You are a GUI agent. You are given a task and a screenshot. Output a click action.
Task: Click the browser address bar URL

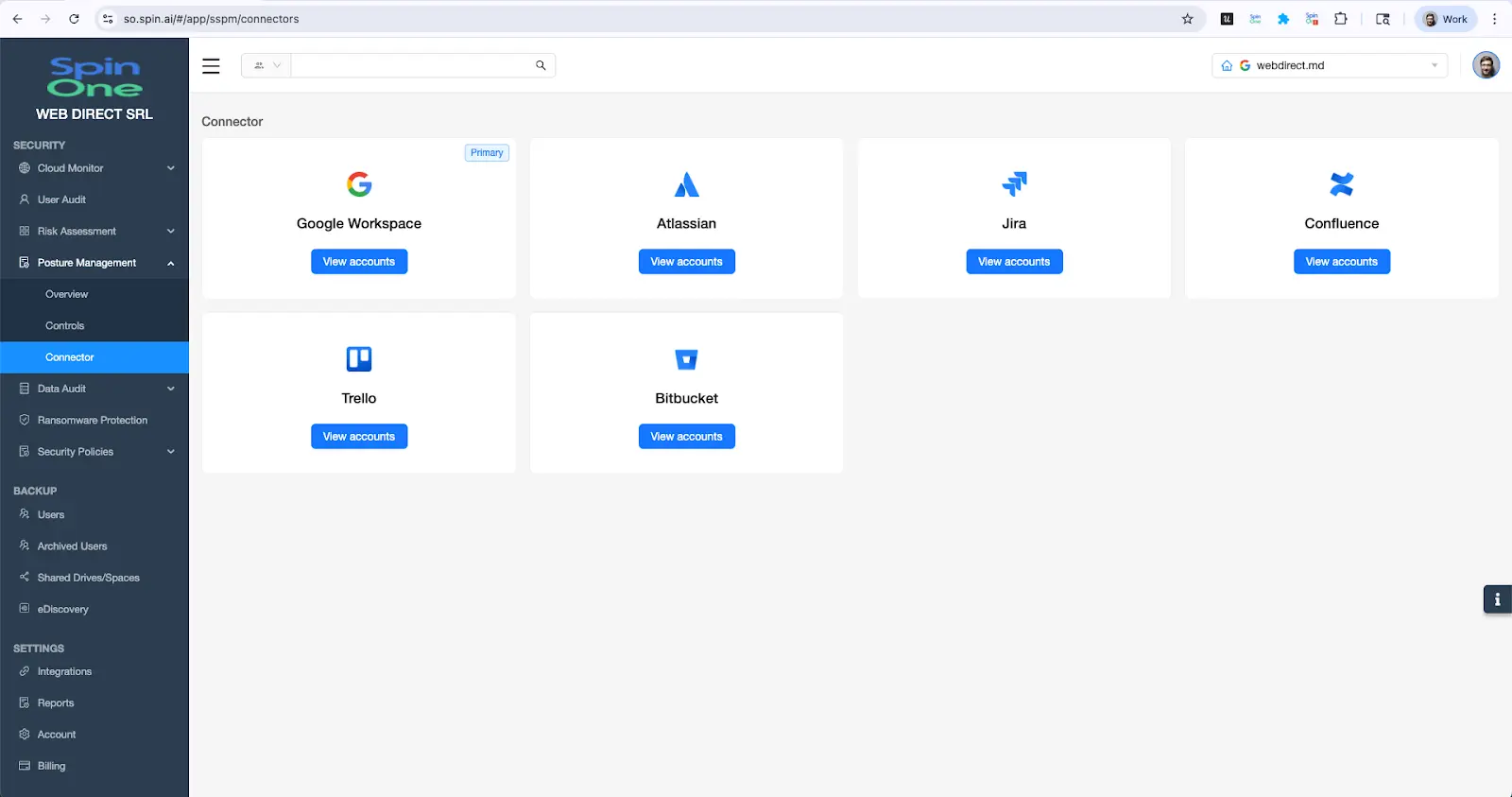coord(212,19)
